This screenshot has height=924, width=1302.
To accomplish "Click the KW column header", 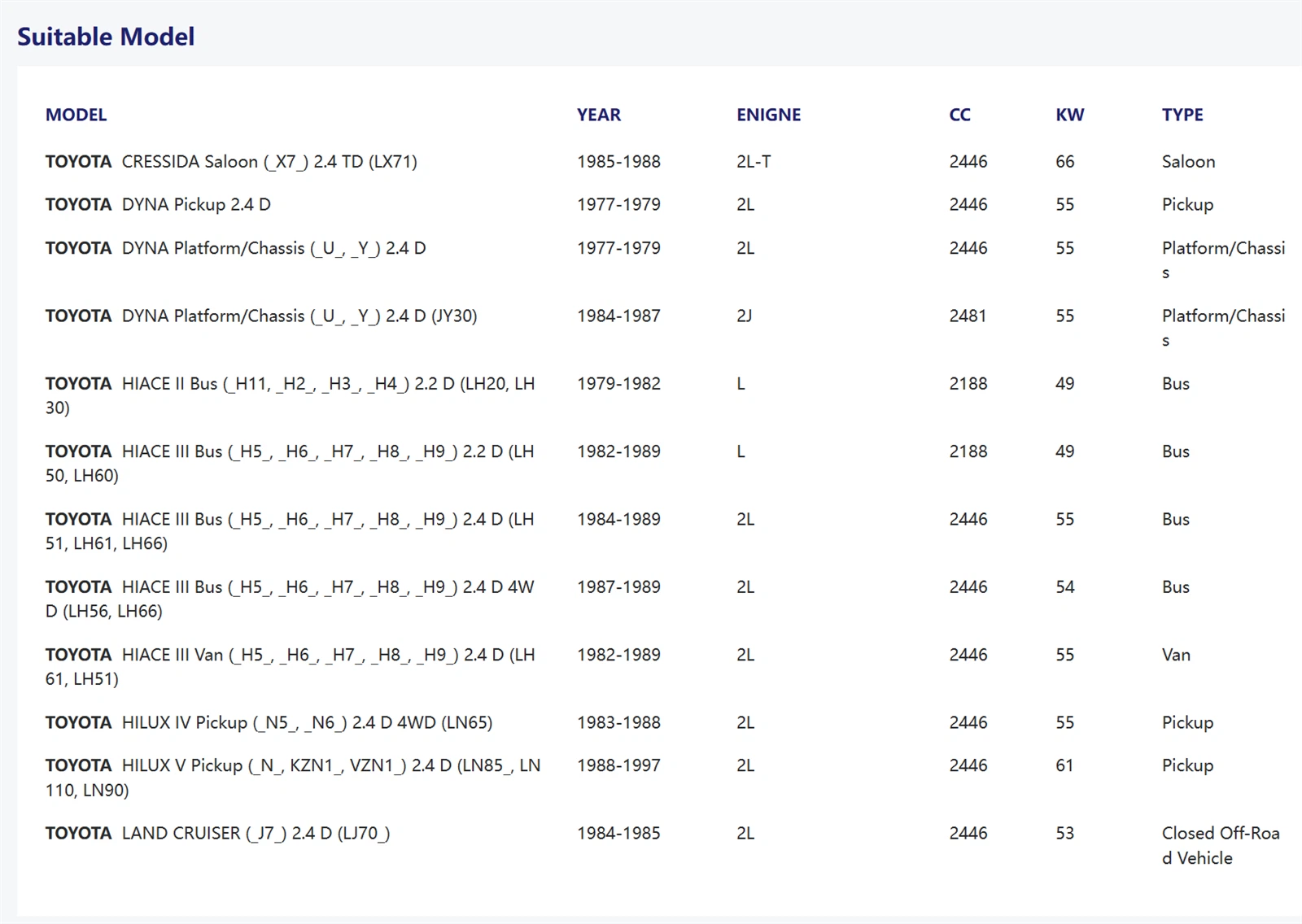I will point(1070,115).
